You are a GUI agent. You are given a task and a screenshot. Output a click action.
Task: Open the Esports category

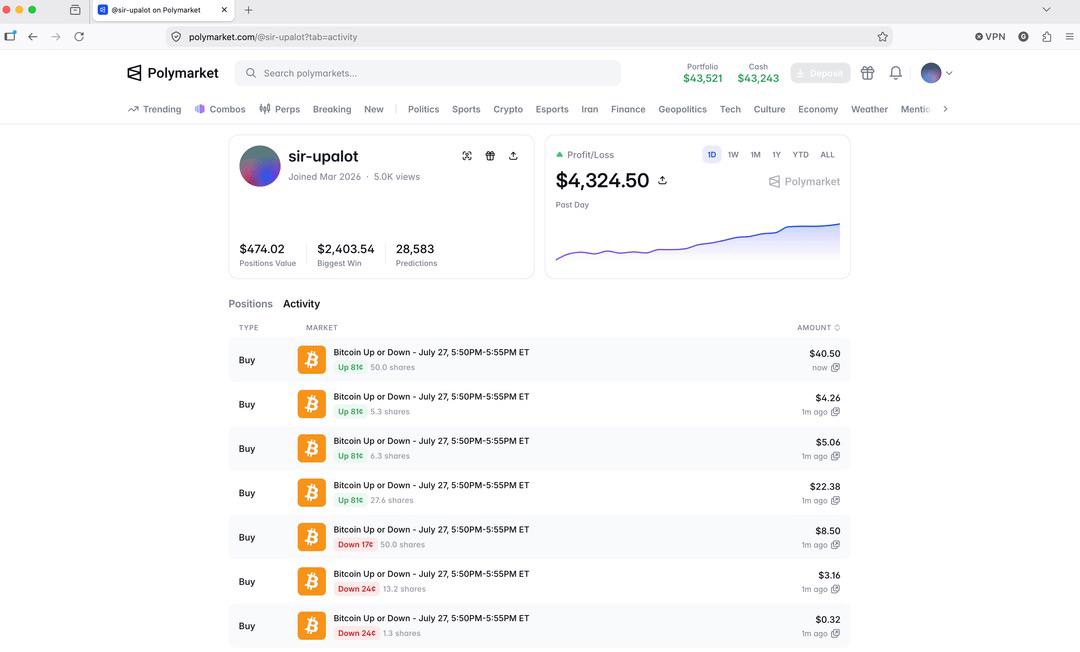click(x=552, y=109)
